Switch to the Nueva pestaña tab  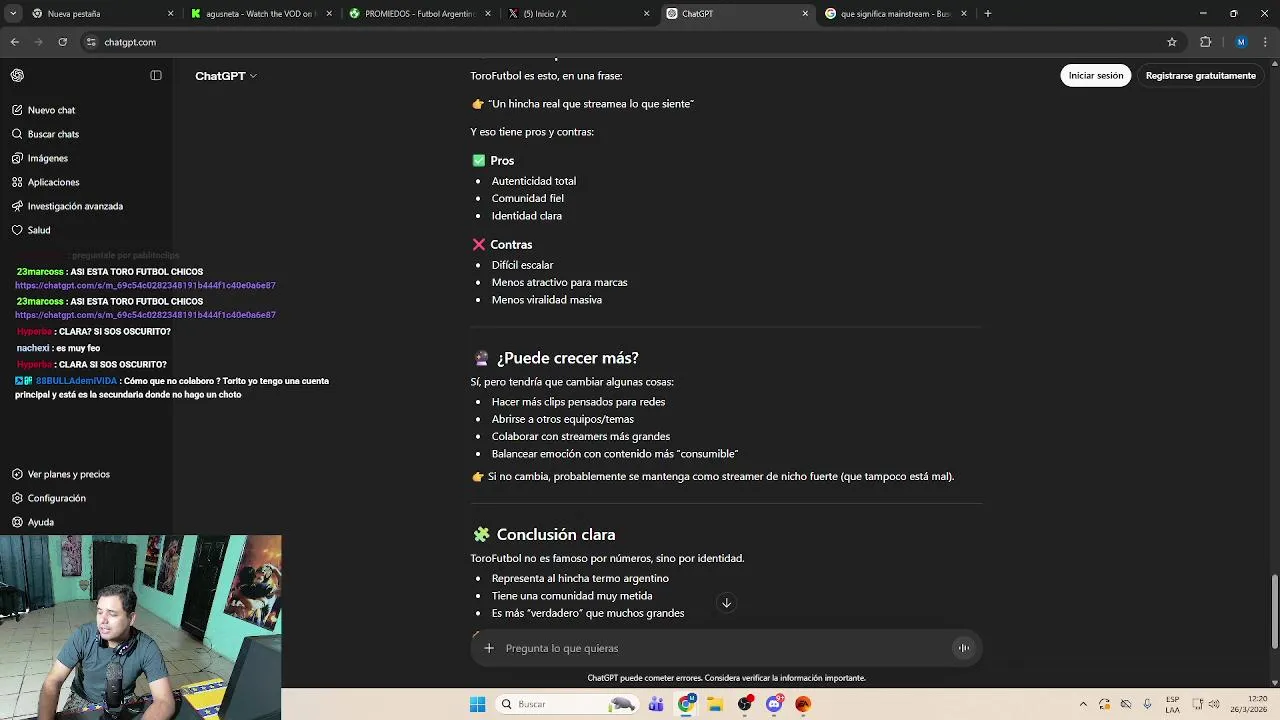click(100, 14)
